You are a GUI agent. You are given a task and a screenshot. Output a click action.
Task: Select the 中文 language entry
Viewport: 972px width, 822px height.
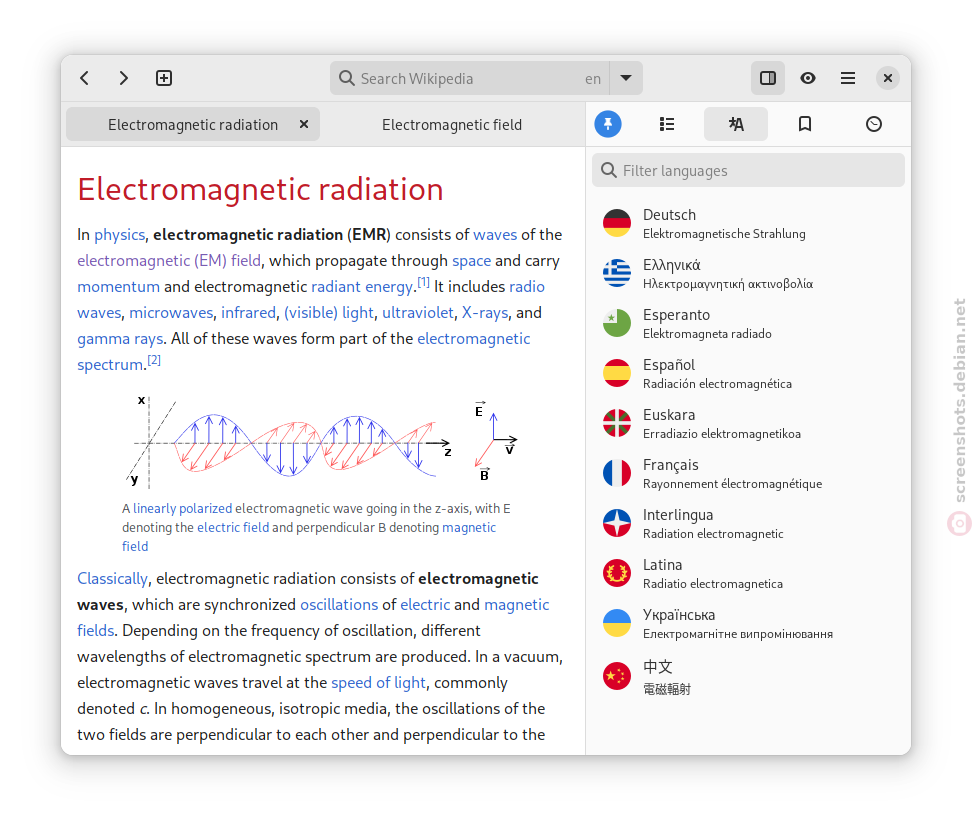click(x=748, y=676)
